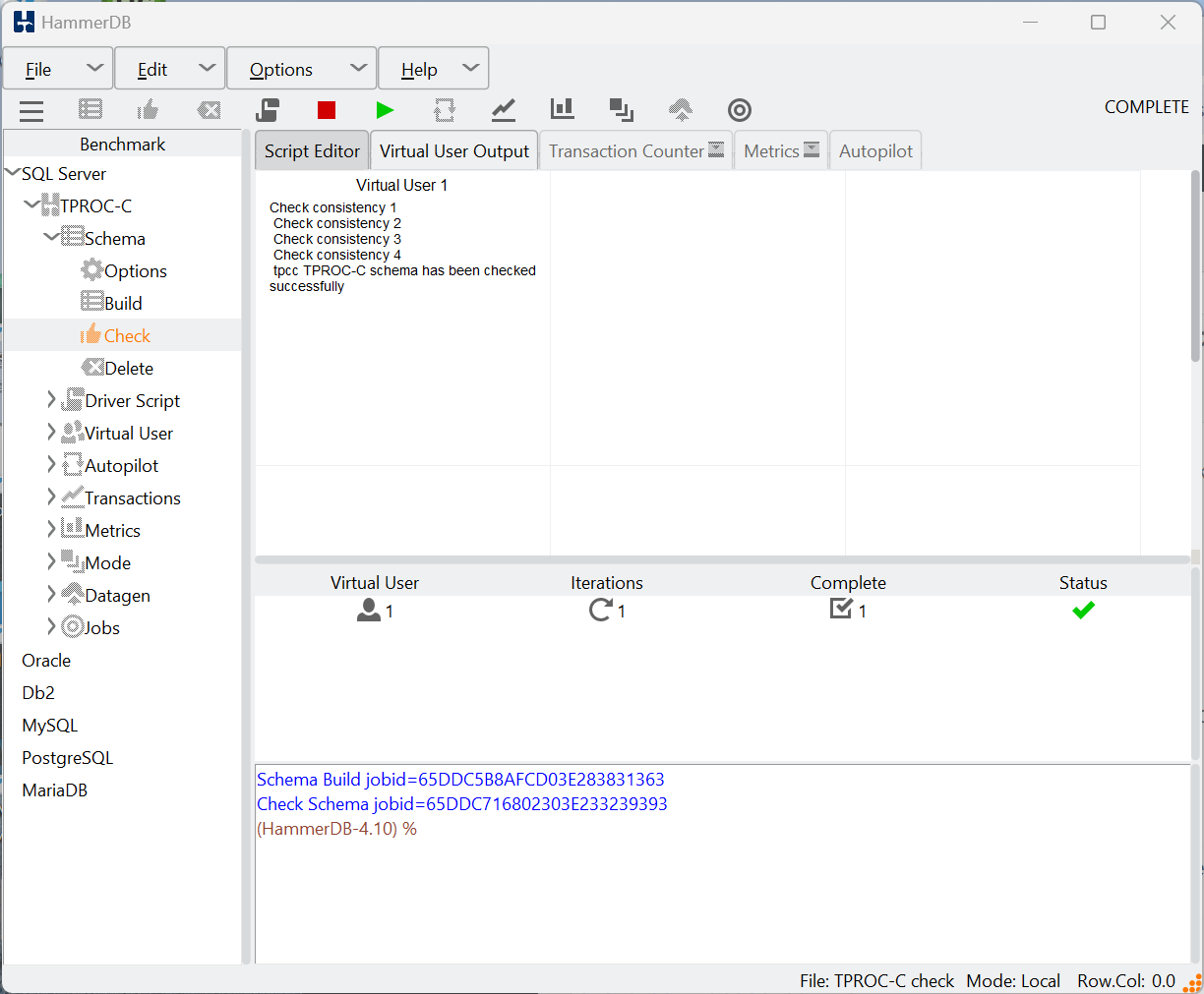1204x994 pixels.
Task: Click the Complete checkbox icon
Action: (841, 609)
